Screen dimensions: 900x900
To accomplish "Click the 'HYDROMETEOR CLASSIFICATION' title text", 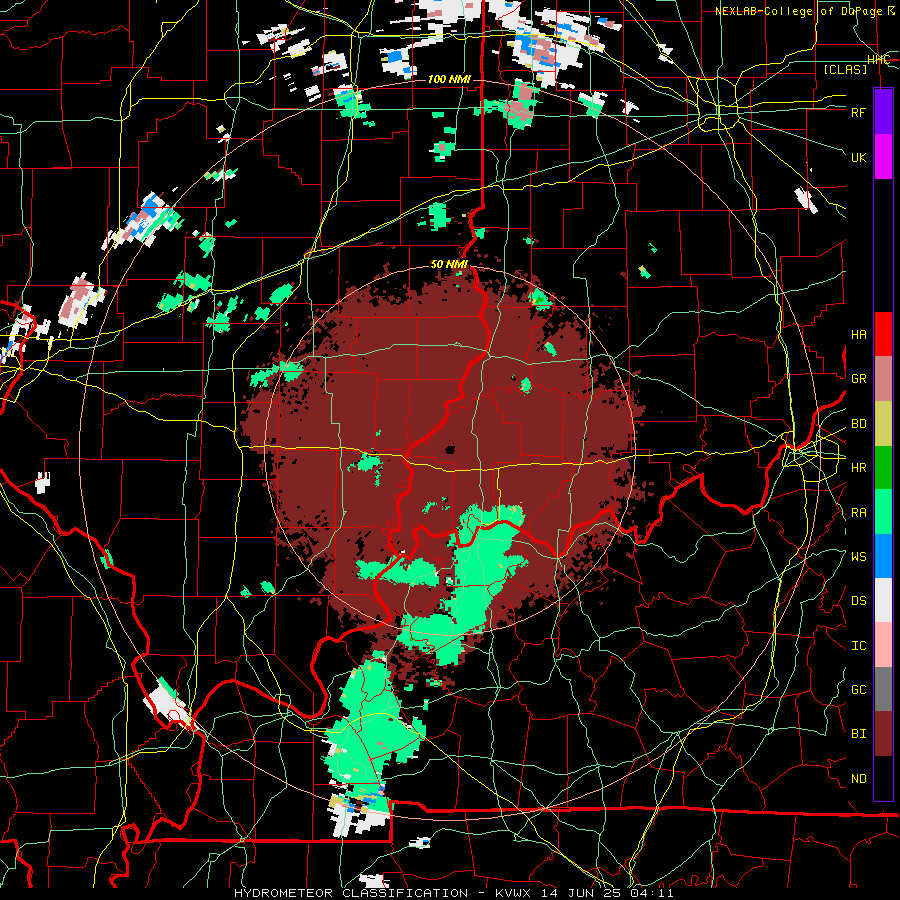I will (x=351, y=893).
